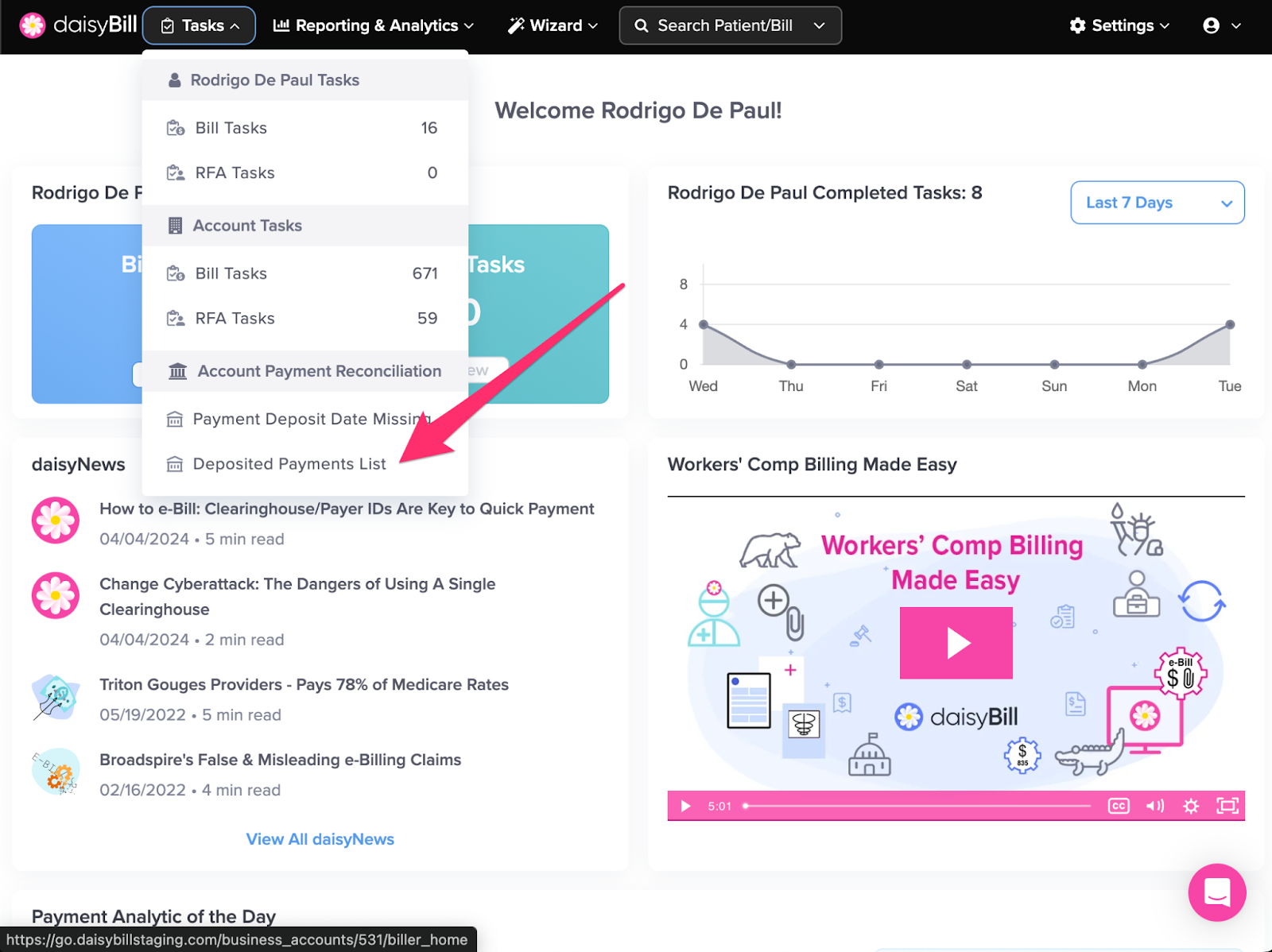Click the Wed data point on chart
Screen dimensions: 1272x952
pyautogui.click(x=704, y=324)
